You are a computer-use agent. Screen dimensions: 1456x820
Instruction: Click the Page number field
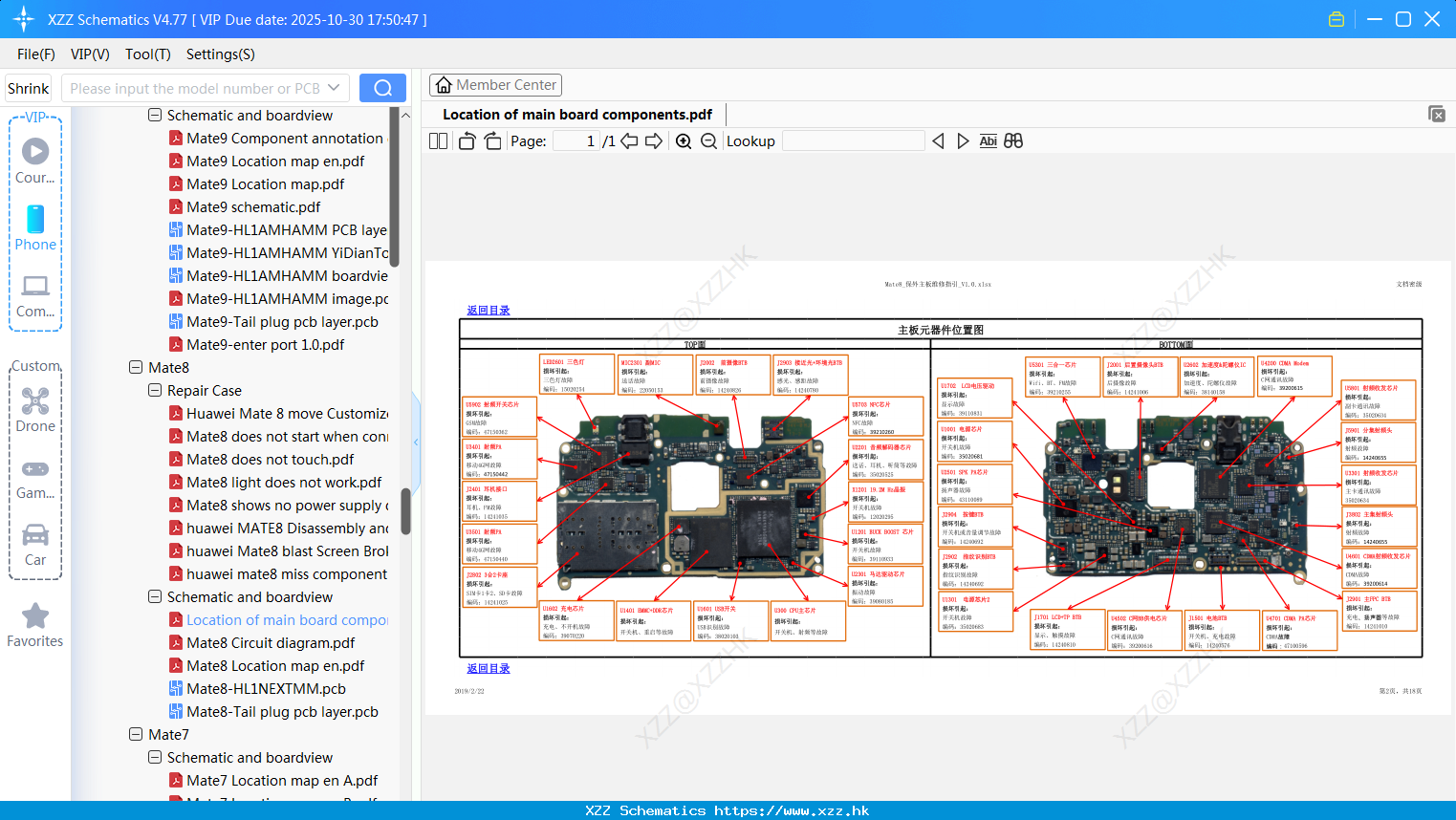coord(576,141)
